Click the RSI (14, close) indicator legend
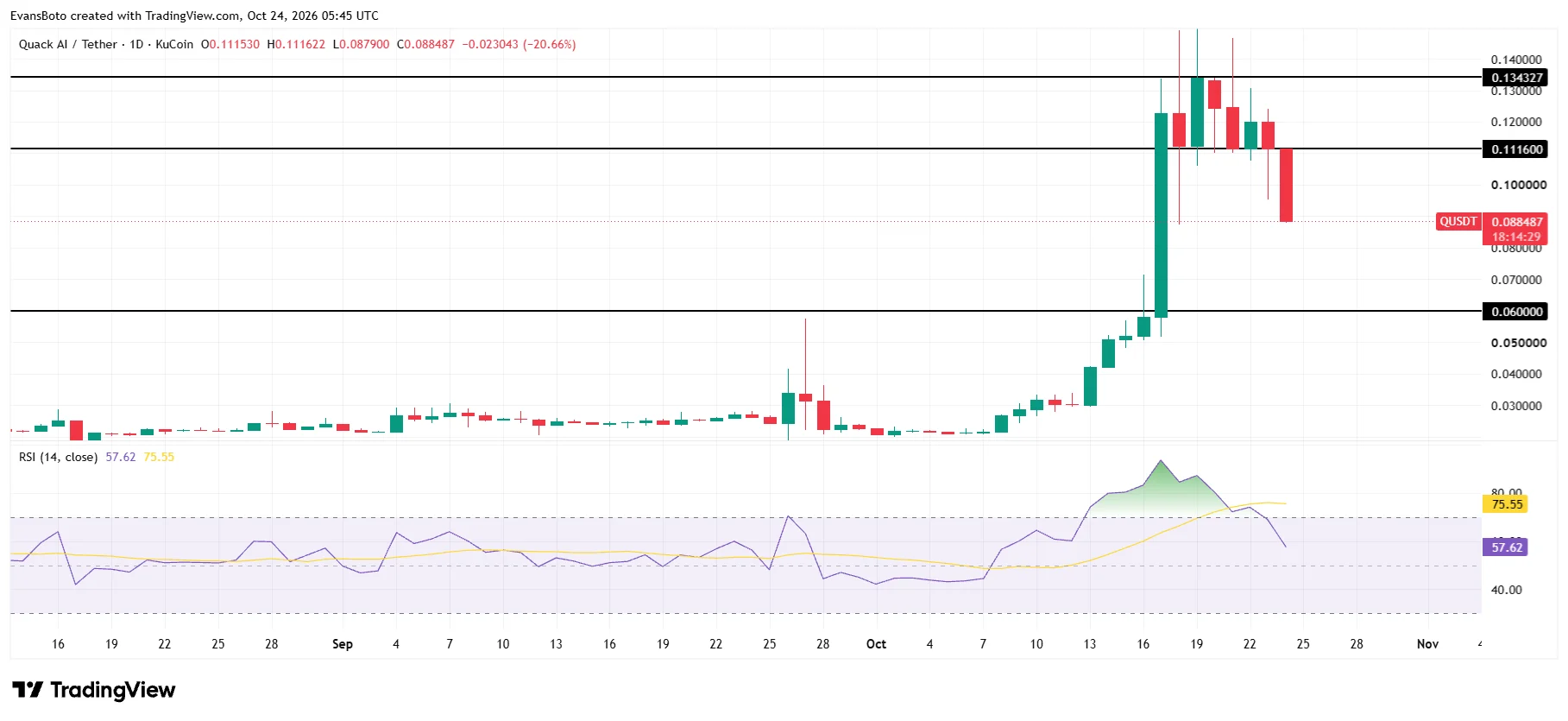This screenshot has width=1568, height=721. point(58,457)
